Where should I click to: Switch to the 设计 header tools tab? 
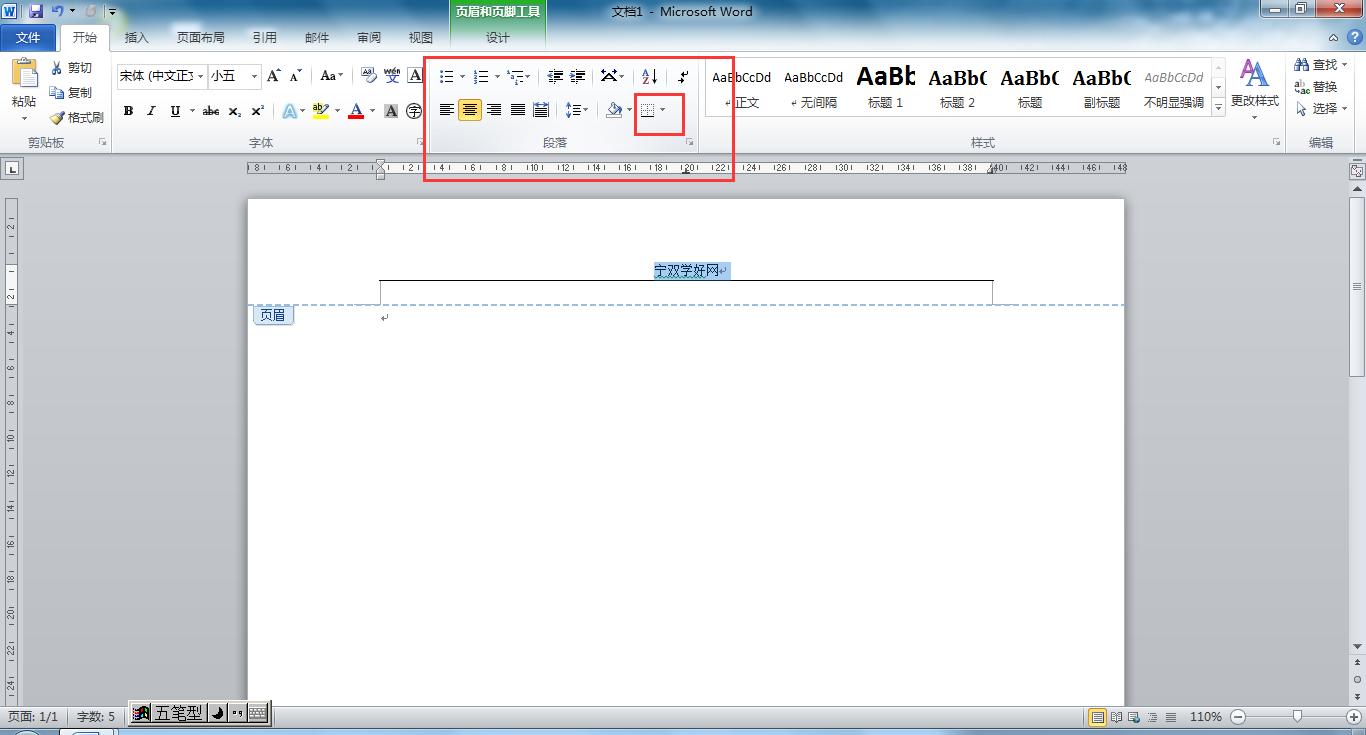(498, 38)
